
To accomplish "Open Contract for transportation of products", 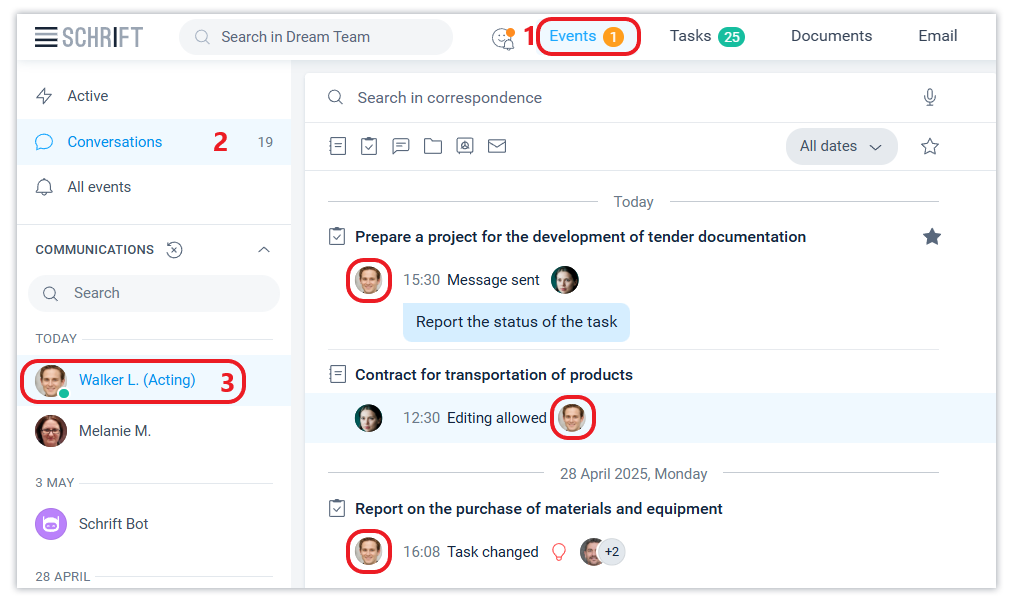I will point(494,375).
